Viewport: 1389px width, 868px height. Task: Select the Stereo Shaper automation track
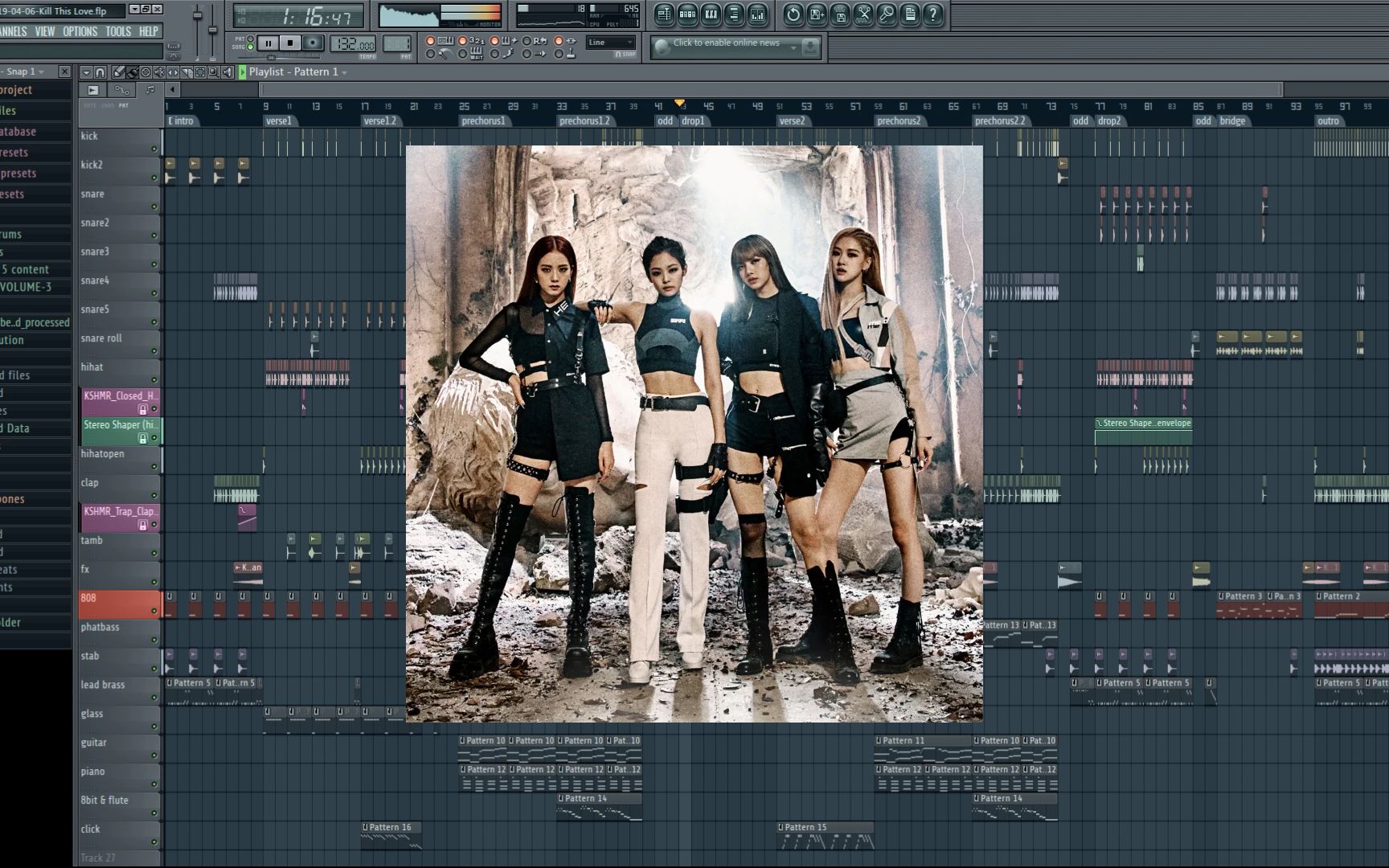121,432
